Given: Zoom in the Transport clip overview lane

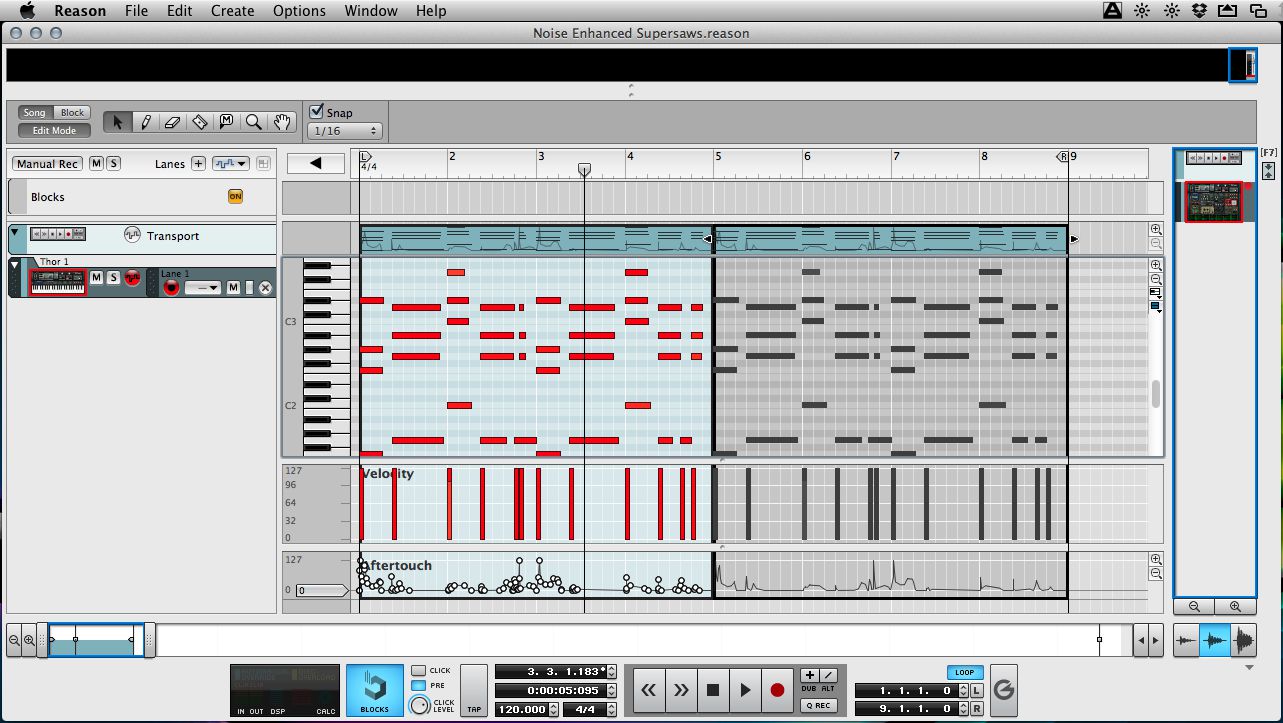Looking at the screenshot, I should 1156,229.
